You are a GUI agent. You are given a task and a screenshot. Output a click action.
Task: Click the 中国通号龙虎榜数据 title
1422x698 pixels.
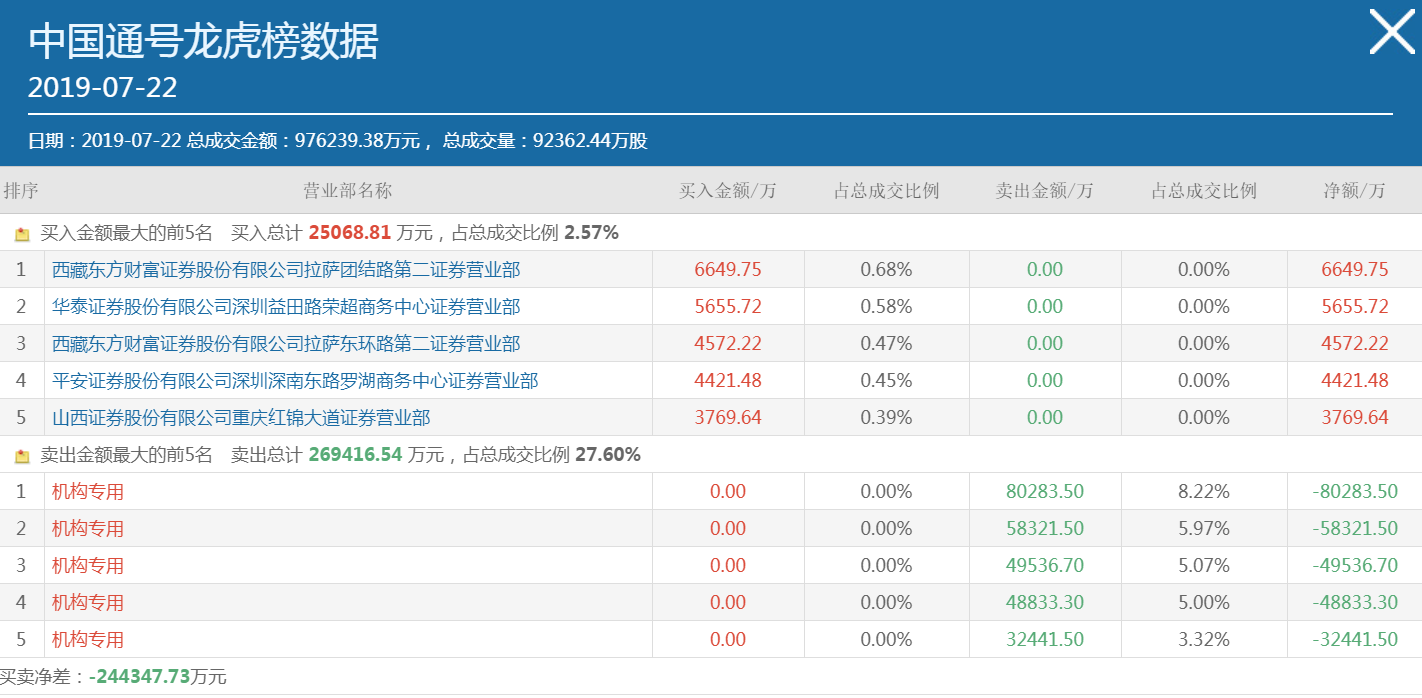coord(203,42)
